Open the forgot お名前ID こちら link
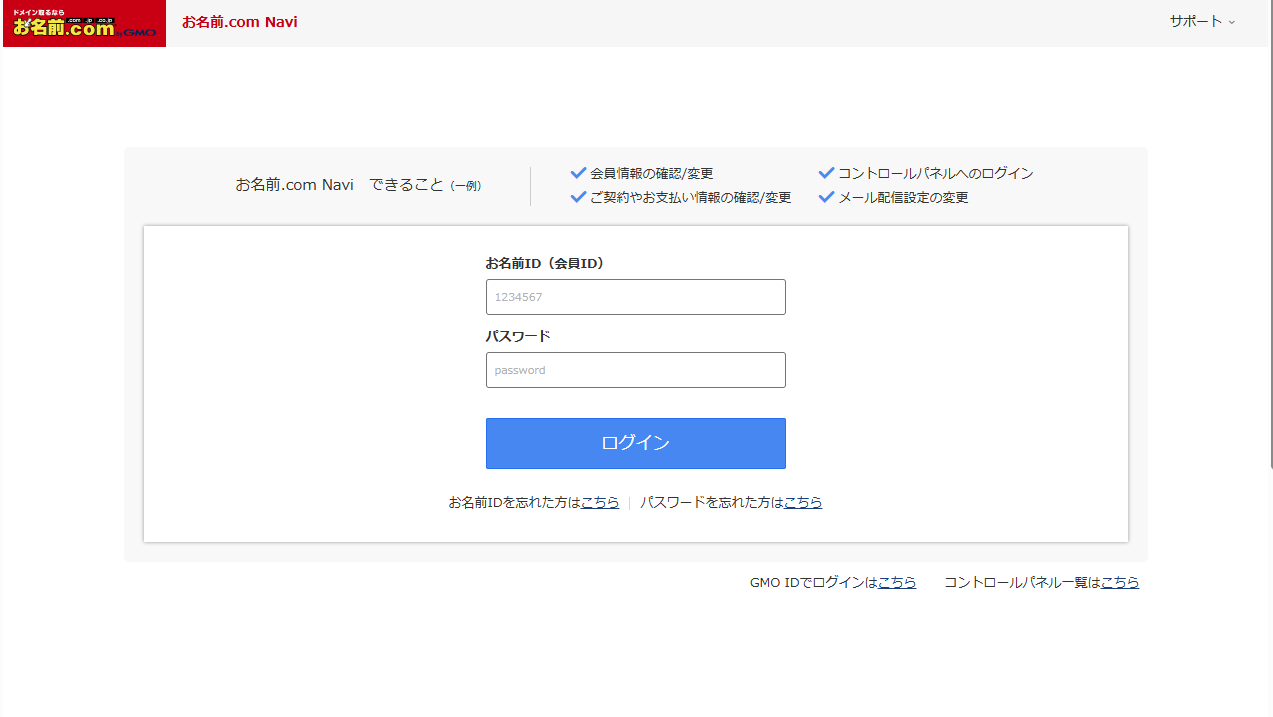Viewport: 1273px width, 717px height. coord(600,503)
